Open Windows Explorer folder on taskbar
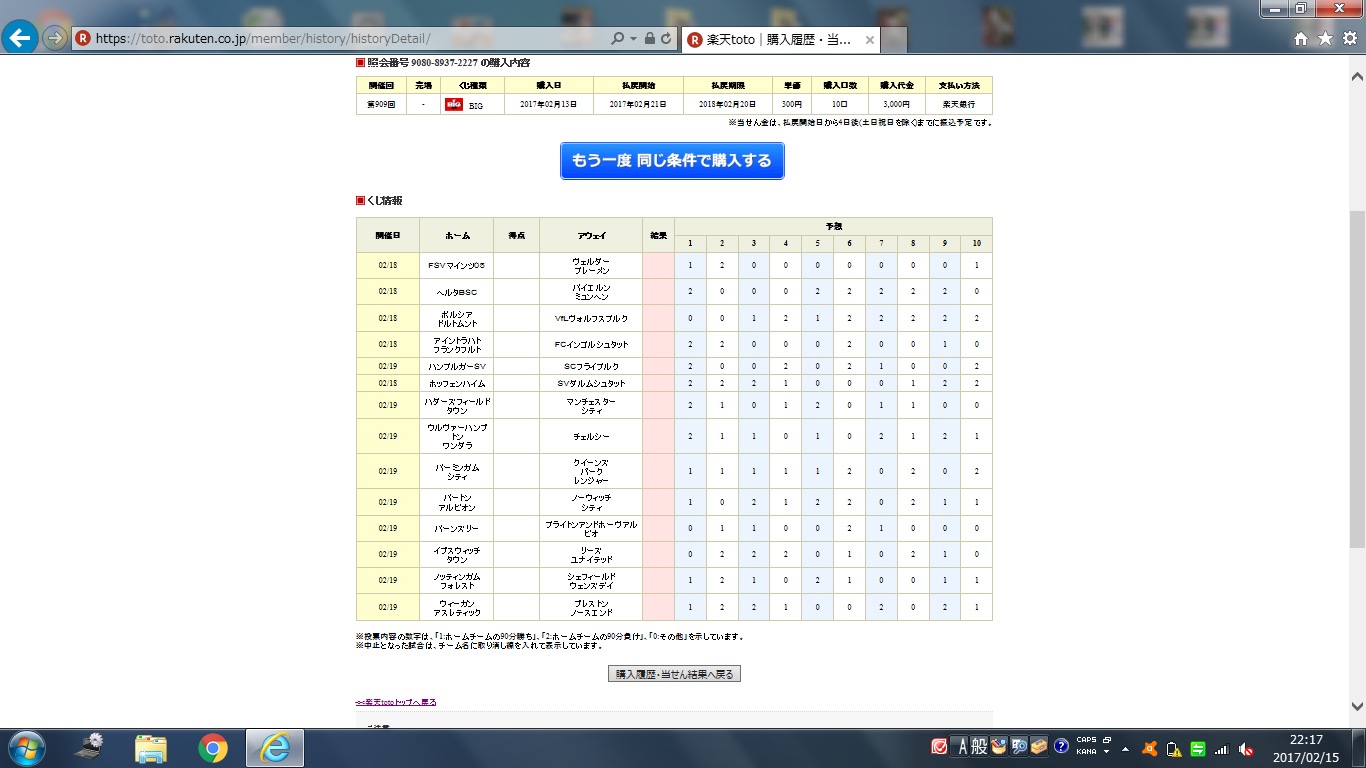 point(151,748)
